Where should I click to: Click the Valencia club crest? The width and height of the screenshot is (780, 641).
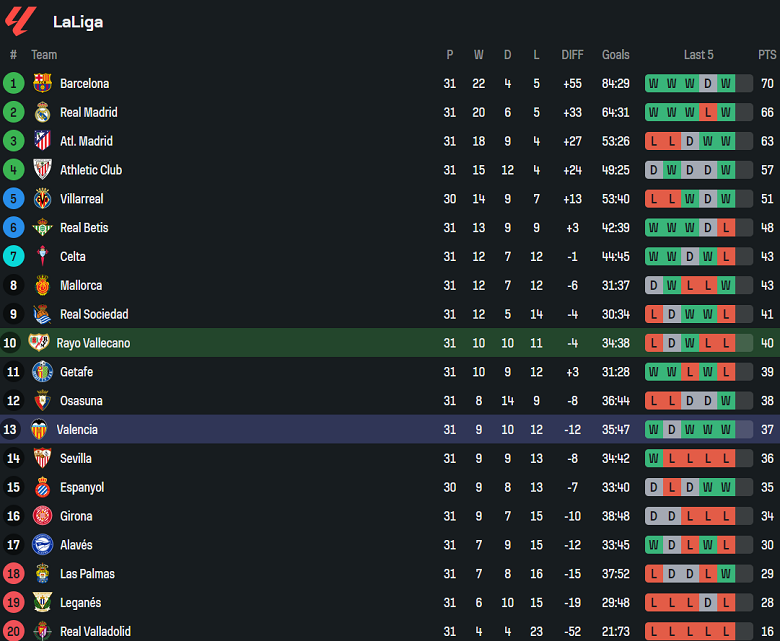tap(38, 430)
